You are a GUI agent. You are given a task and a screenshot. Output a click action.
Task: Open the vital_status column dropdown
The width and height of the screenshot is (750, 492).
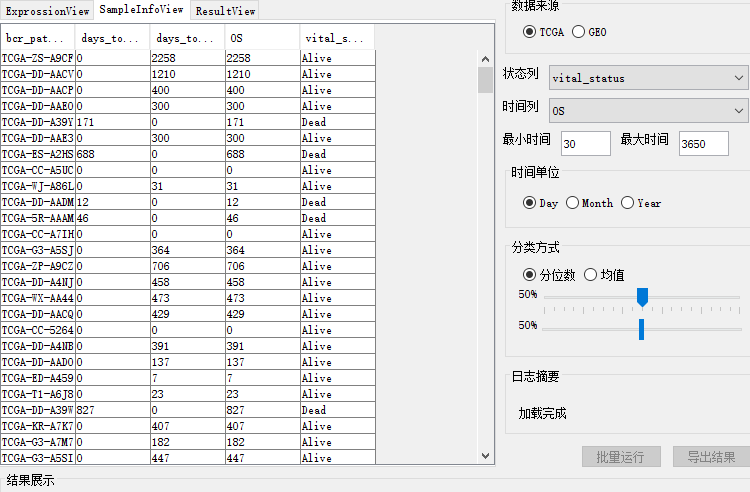[x=648, y=78]
